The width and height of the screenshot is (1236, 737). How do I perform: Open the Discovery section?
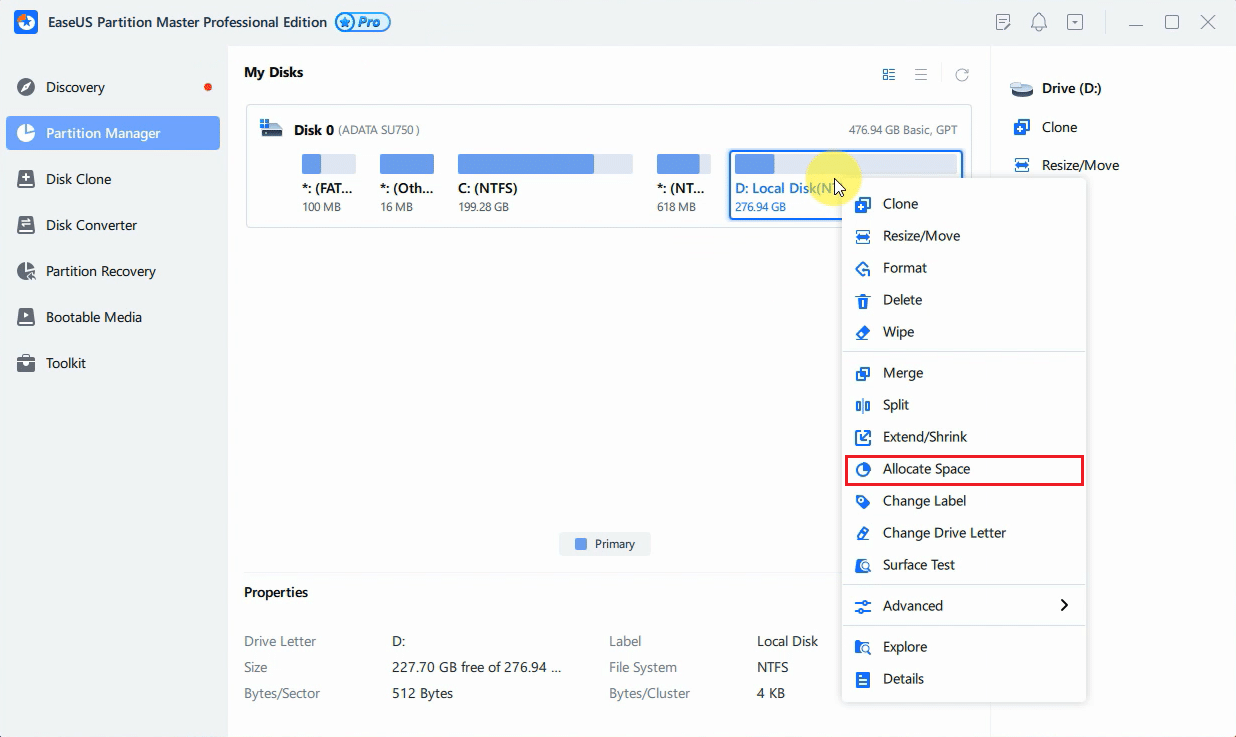click(x=112, y=87)
